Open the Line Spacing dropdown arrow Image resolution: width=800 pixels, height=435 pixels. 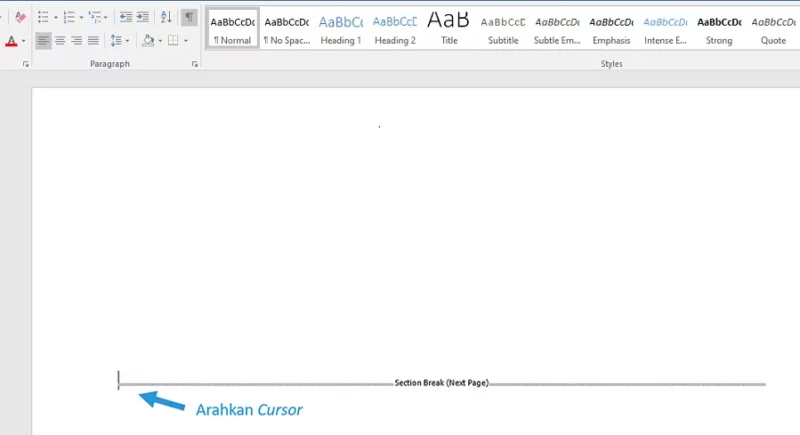pos(128,41)
